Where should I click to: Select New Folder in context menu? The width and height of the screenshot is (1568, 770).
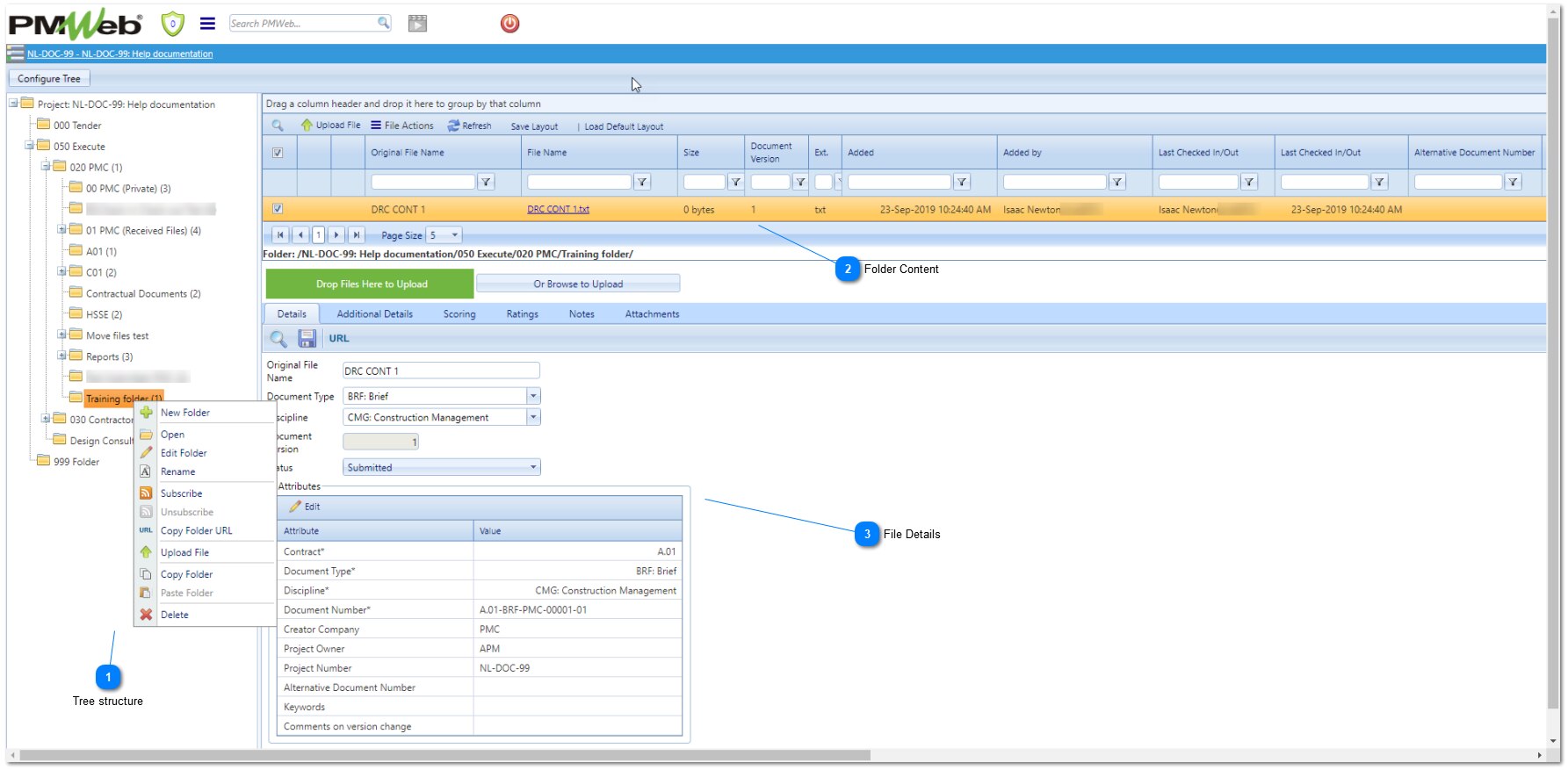tap(184, 413)
